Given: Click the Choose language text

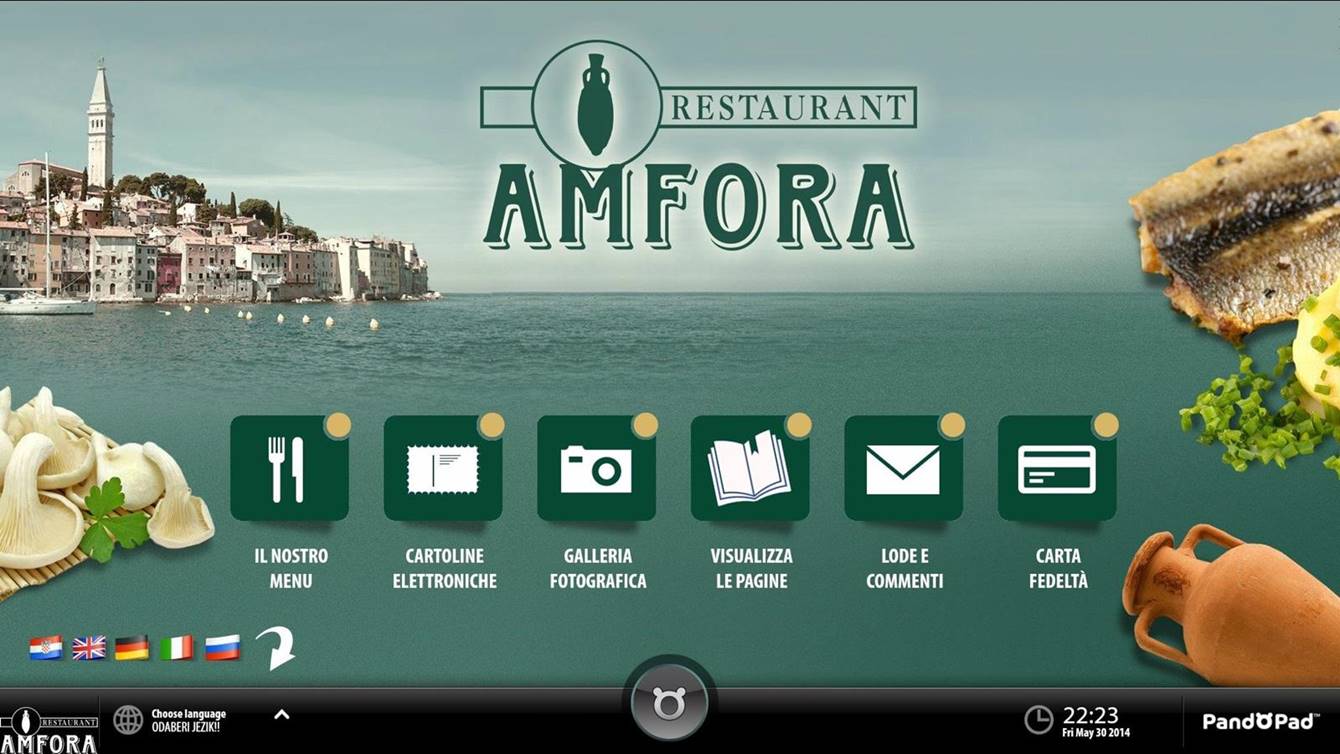Looking at the screenshot, I should point(188,714).
